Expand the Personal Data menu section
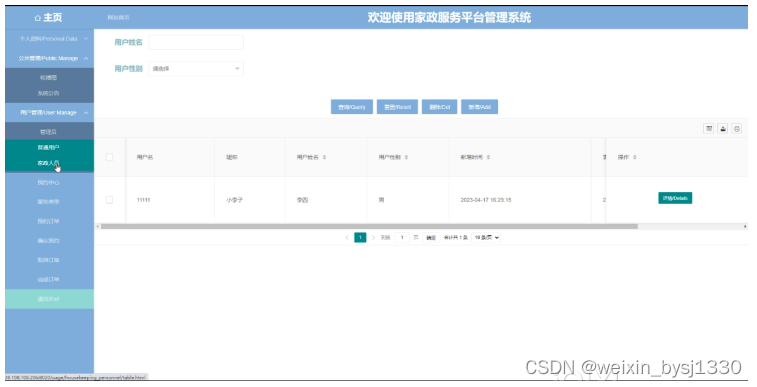757x387 pixels. 49,39
